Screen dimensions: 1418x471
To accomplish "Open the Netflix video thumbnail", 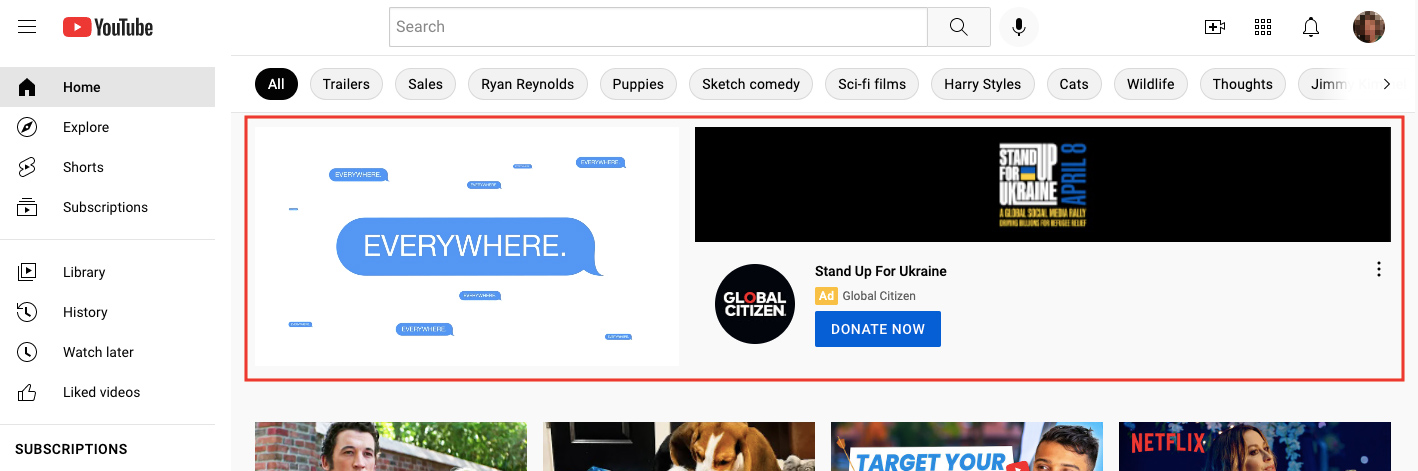I will [x=1255, y=446].
